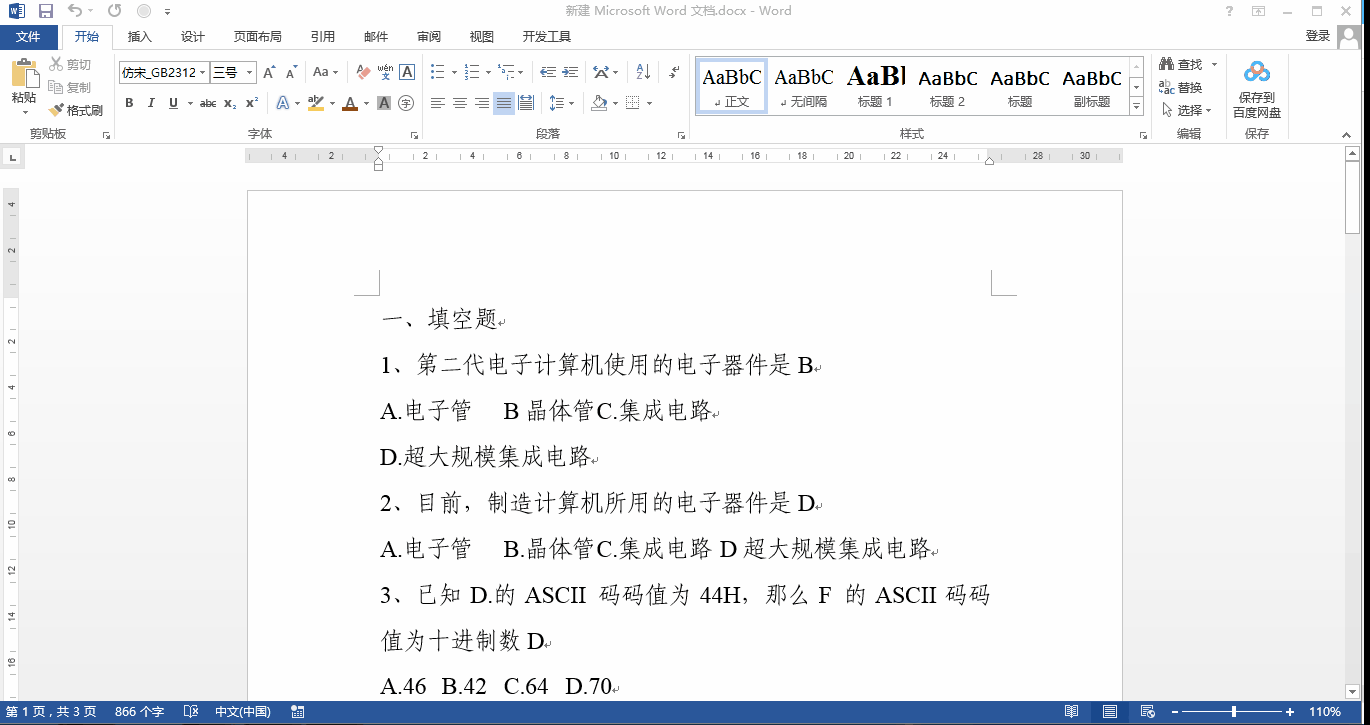Clear all formatting with the eraser icon
The width and height of the screenshot is (1370, 725).
[x=363, y=73]
